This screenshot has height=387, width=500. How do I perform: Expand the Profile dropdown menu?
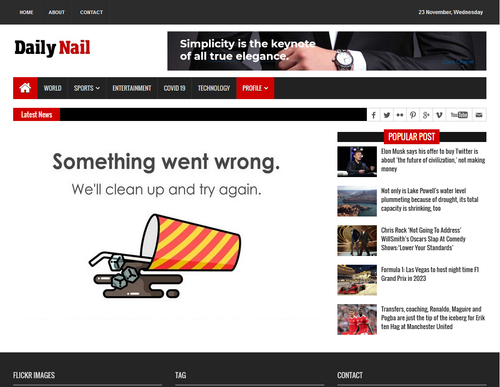pyautogui.click(x=255, y=88)
